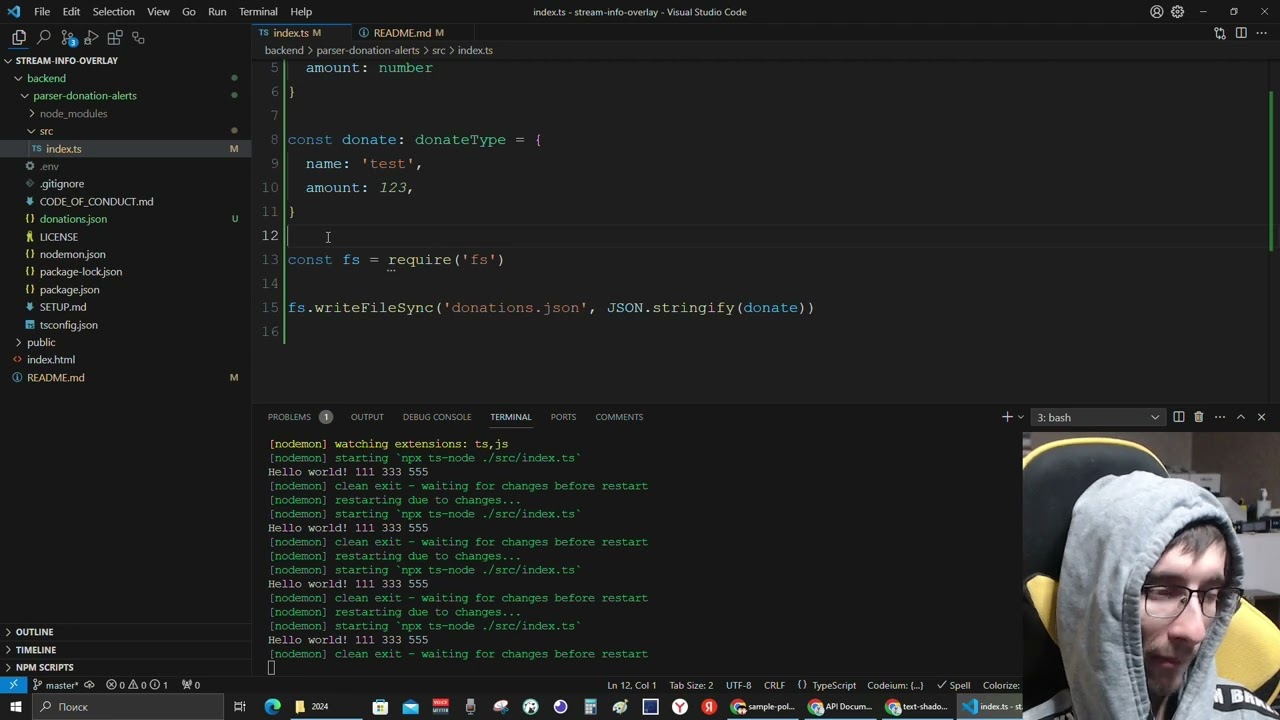Add a new terminal with plus icon

coord(1007,417)
